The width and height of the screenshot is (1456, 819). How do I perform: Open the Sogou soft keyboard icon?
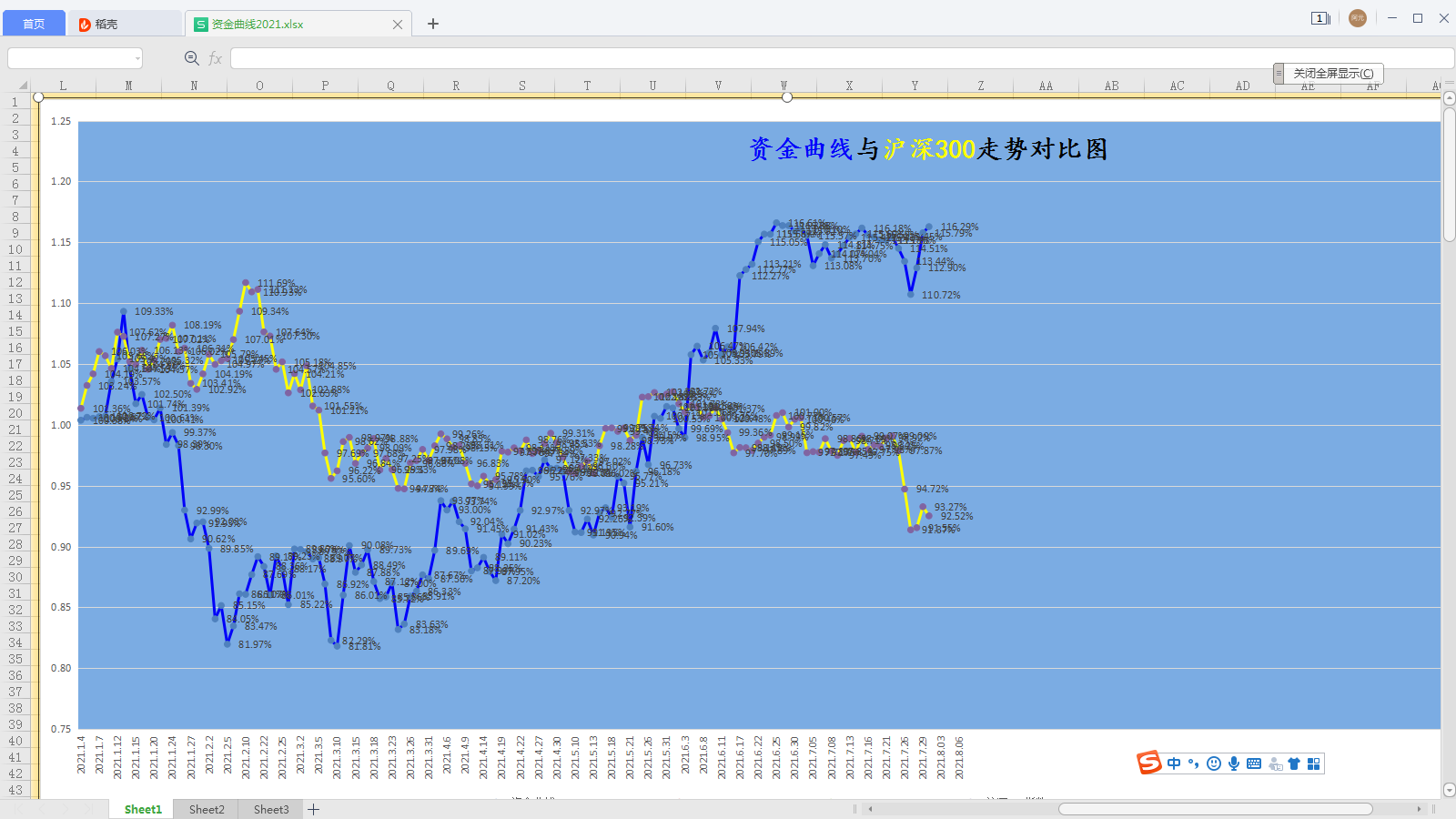1254,763
